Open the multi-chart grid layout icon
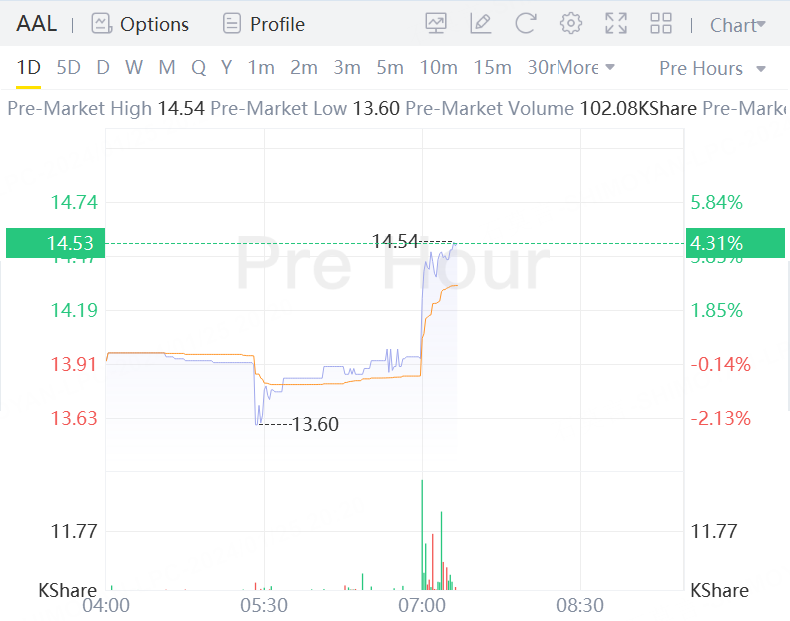The height and width of the screenshot is (621, 790). tap(661, 23)
